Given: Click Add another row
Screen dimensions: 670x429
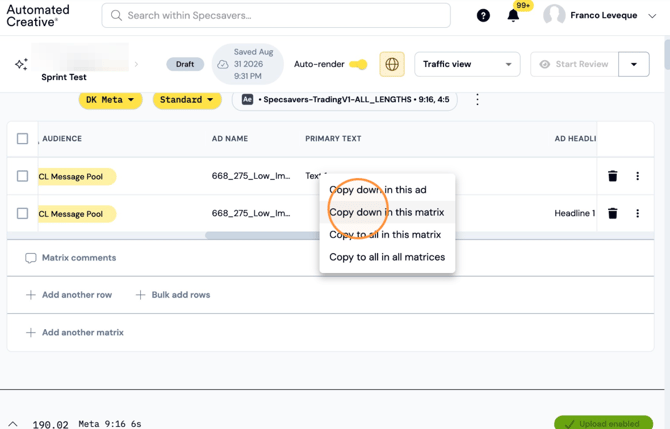Looking at the screenshot, I should click(x=69, y=295).
